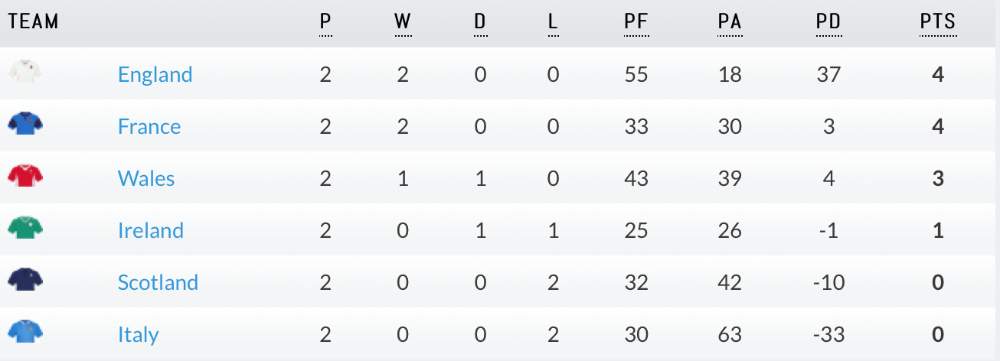
Task: Click the W wins column header
Action: 402,22
